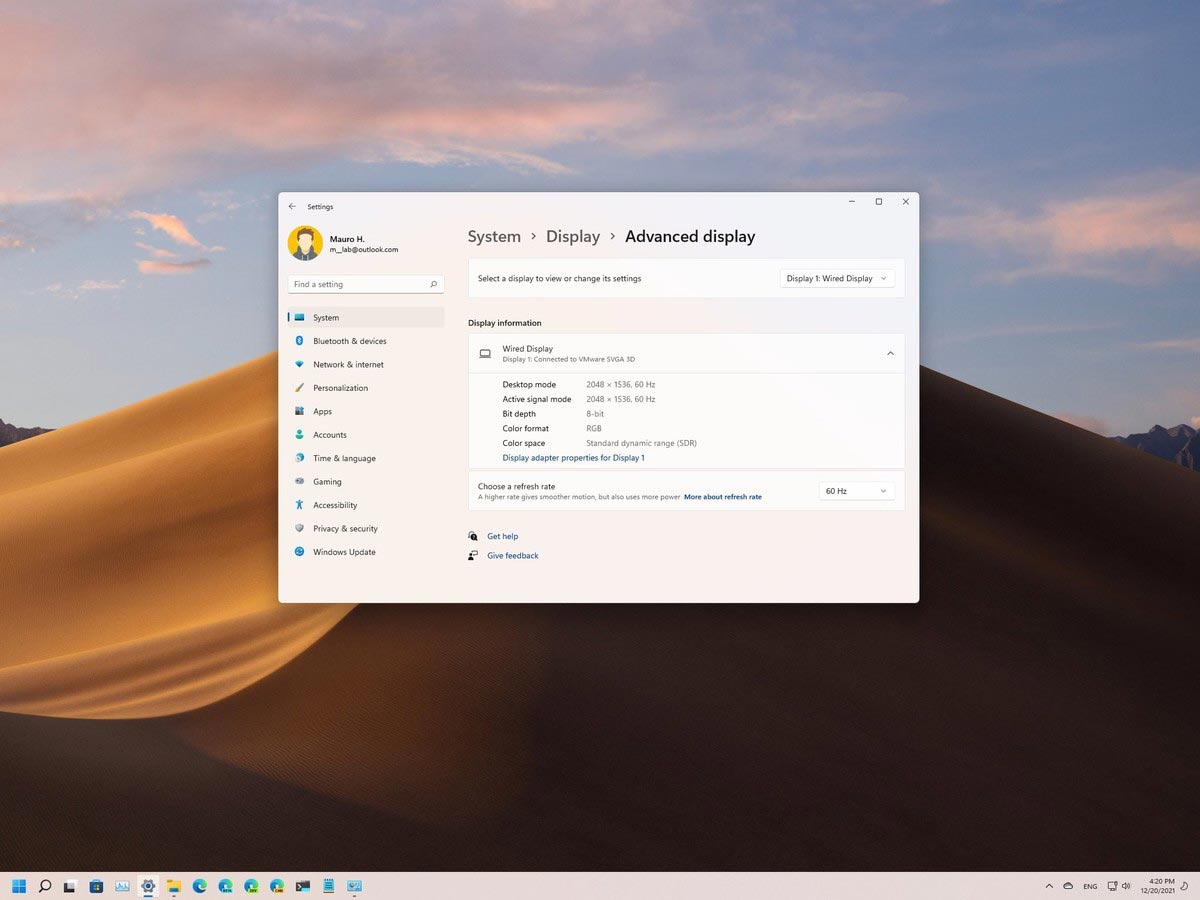Open the Give feedback link
Viewport: 1200px width, 900px height.
(513, 556)
